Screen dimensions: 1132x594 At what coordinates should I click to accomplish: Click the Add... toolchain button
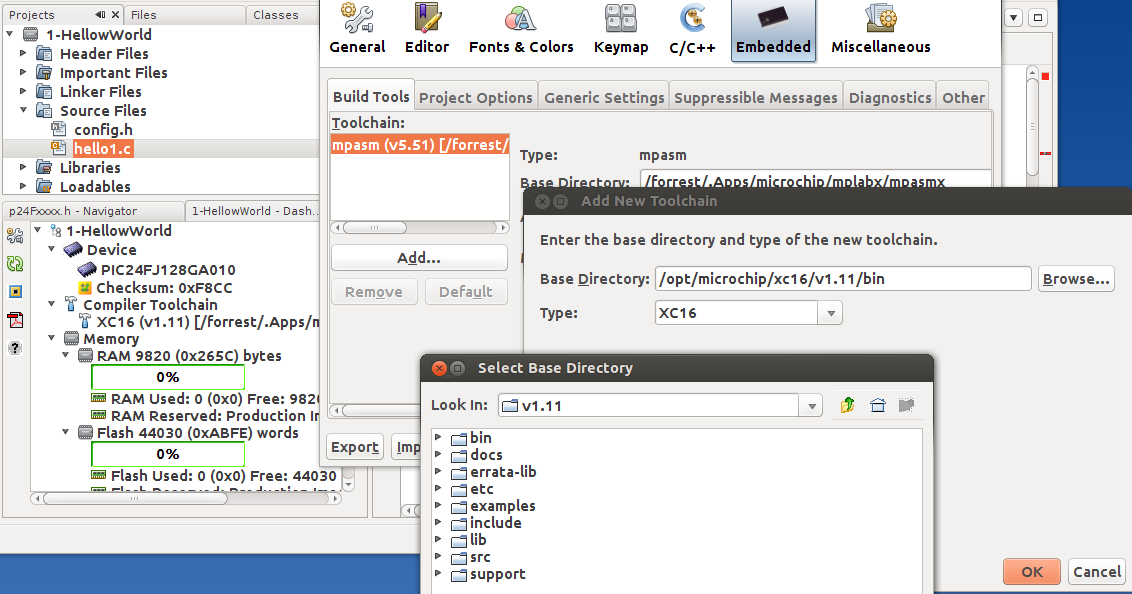(x=419, y=258)
